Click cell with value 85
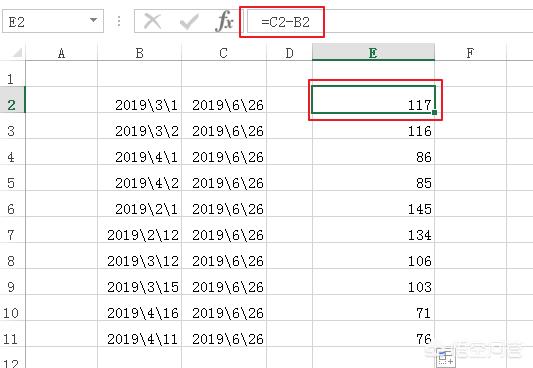Viewport: 533px width, 368px height. tap(373, 178)
